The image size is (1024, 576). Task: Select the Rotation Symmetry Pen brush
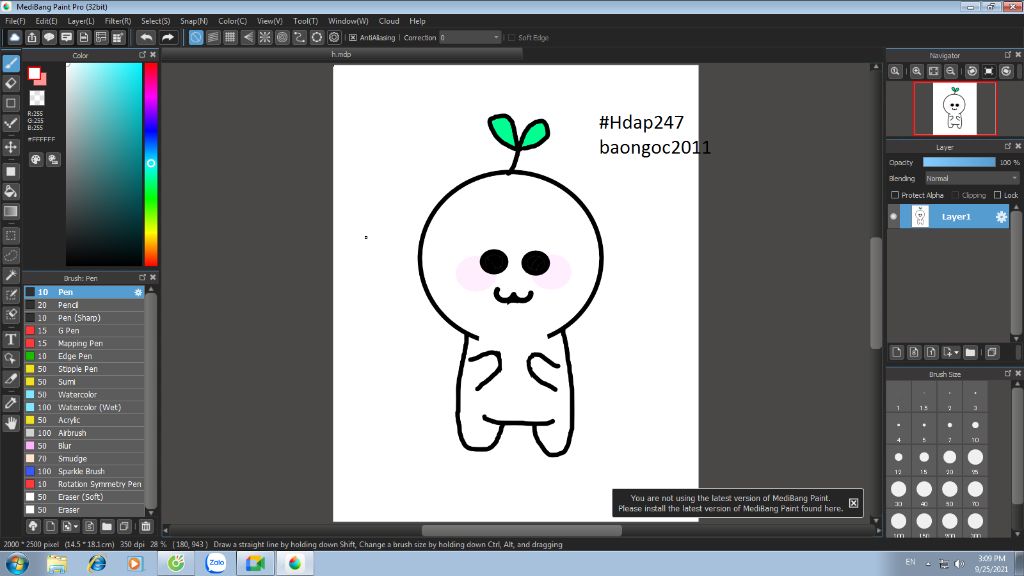pyautogui.click(x=84, y=485)
